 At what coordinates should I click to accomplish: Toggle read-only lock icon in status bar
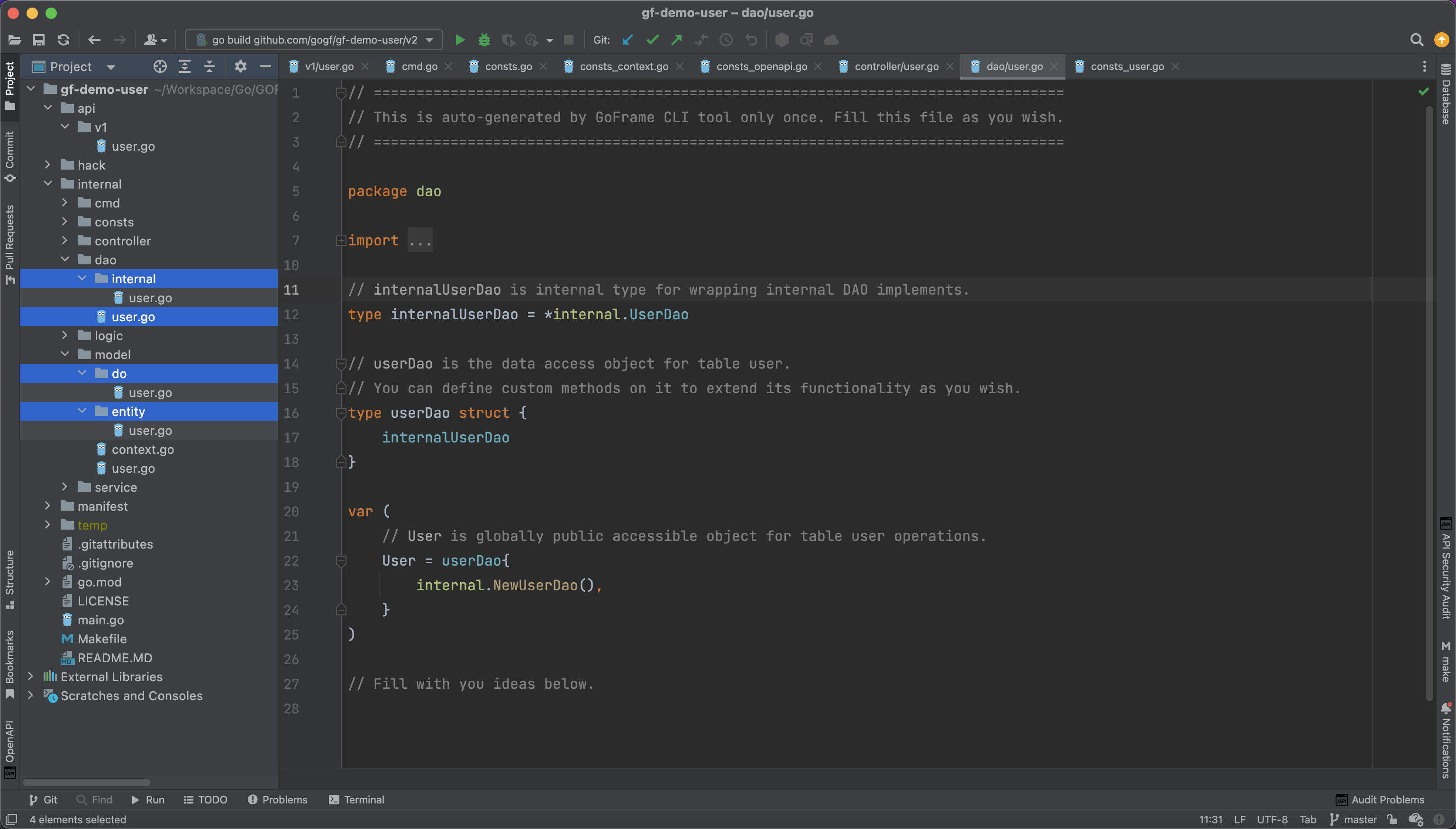pyautogui.click(x=1392, y=820)
